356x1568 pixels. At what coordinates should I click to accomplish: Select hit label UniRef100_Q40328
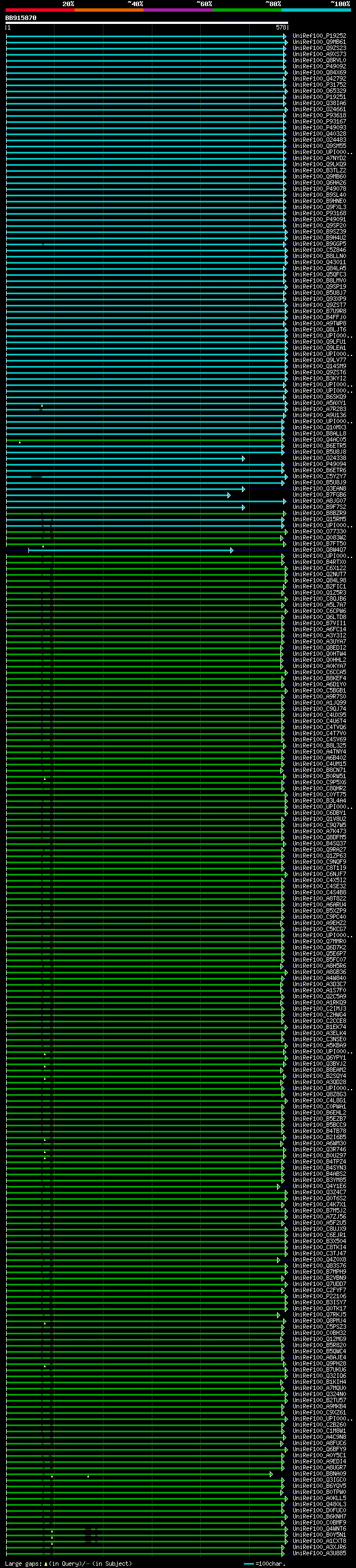(x=319, y=134)
